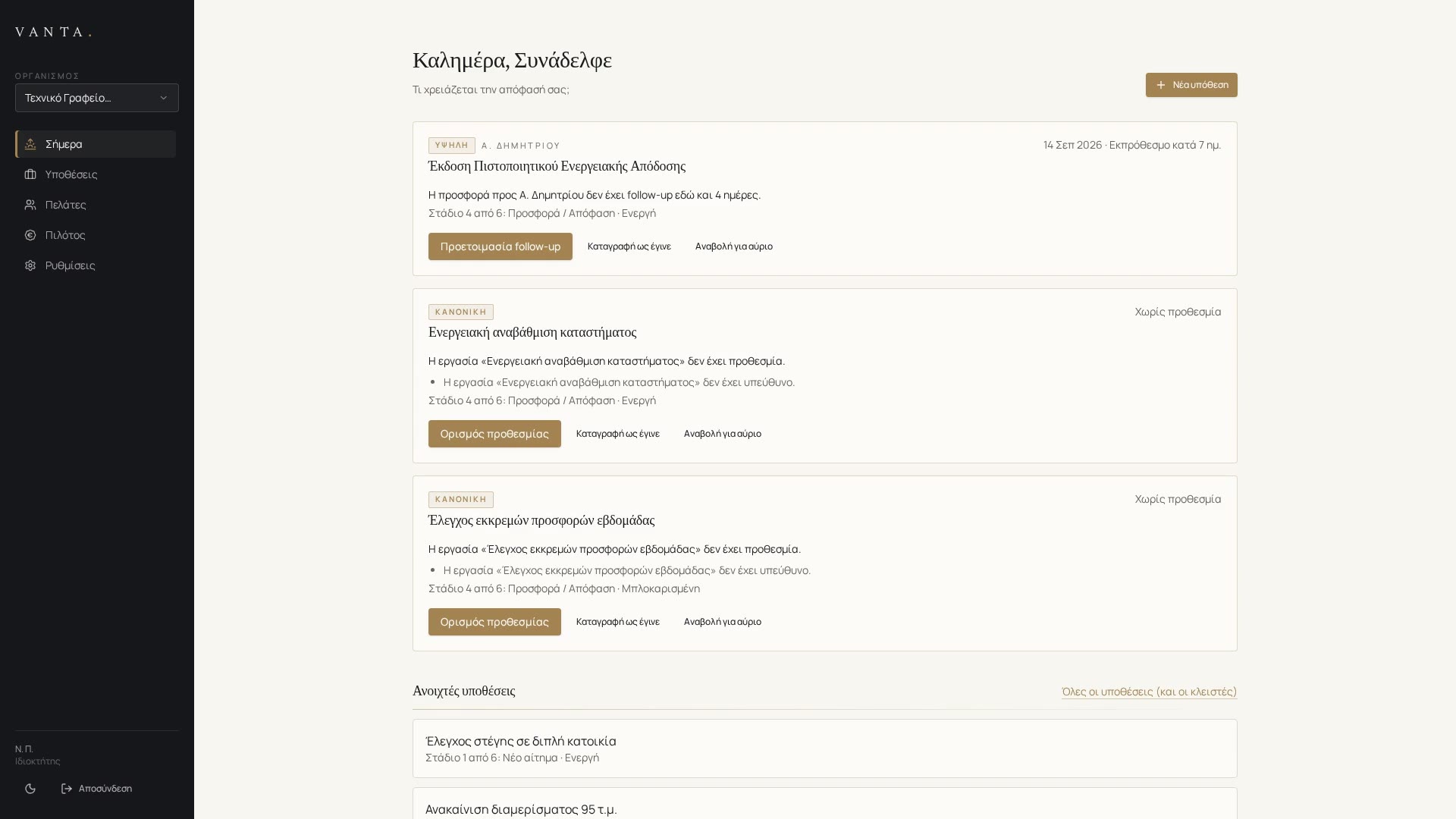
Task: Click the VANTA logo
Action: coord(53,32)
